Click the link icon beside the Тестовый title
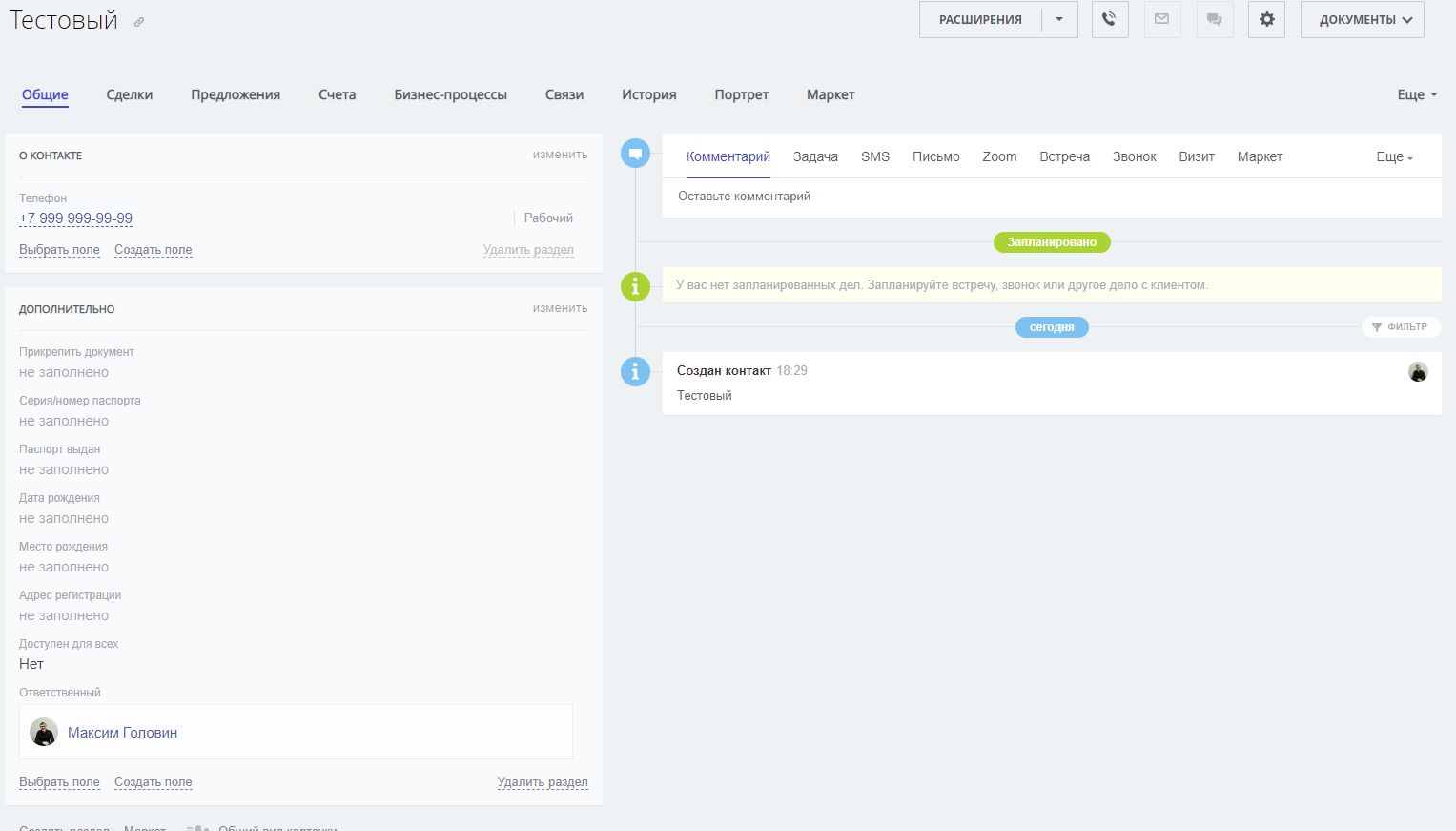The height and width of the screenshot is (831, 1456). click(x=139, y=22)
